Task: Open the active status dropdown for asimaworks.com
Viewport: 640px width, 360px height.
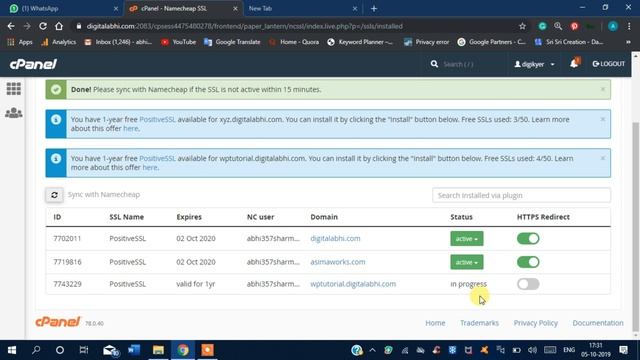Action: [467, 262]
